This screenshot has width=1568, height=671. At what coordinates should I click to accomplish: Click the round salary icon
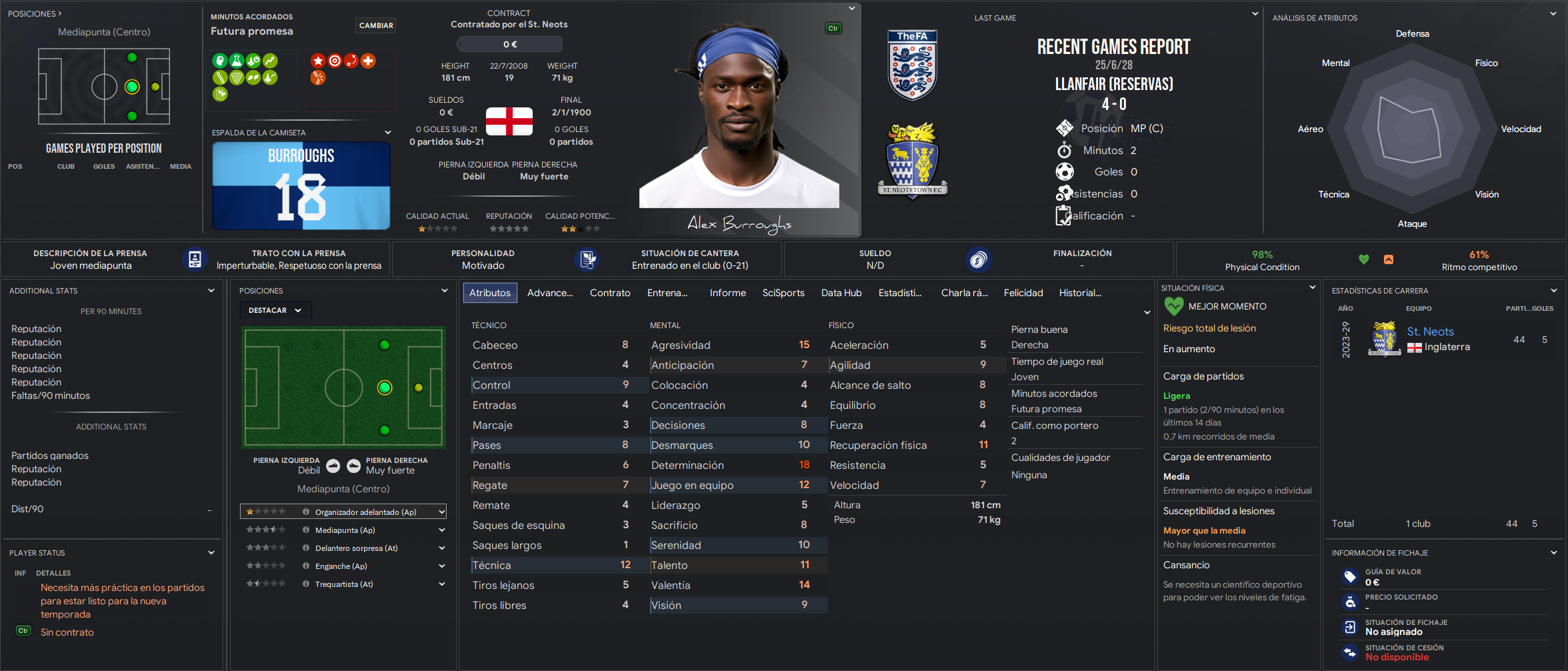[978, 259]
